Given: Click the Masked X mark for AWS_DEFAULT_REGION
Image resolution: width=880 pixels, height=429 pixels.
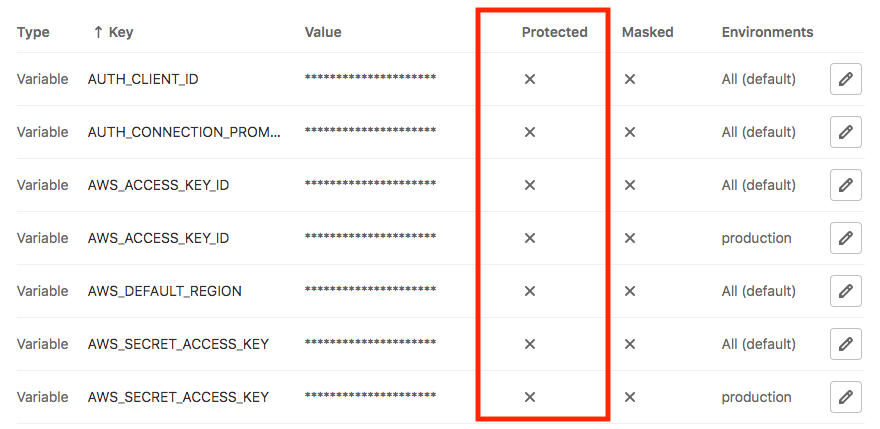Looking at the screenshot, I should click(x=630, y=291).
